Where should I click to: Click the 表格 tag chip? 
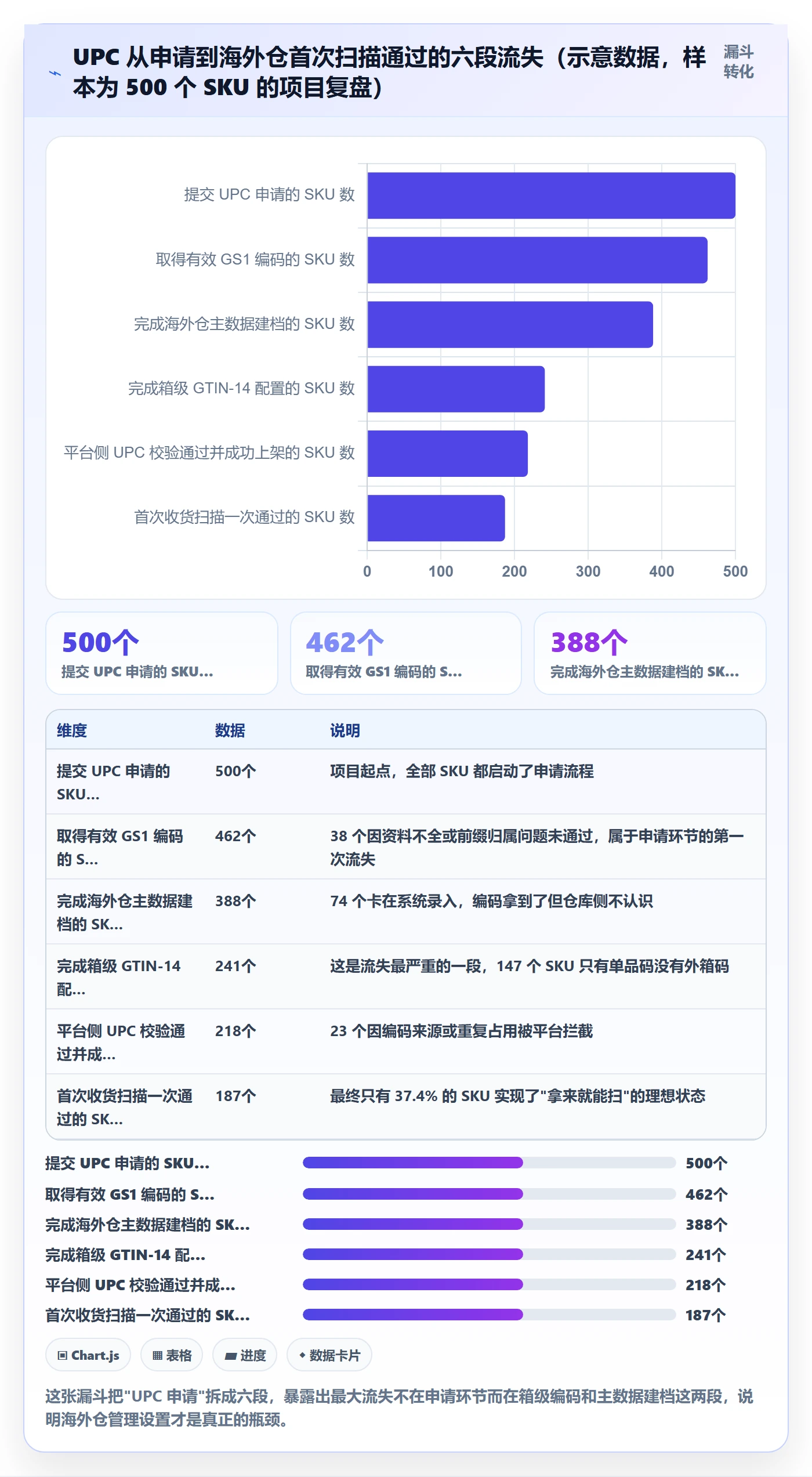pyautogui.click(x=172, y=1355)
